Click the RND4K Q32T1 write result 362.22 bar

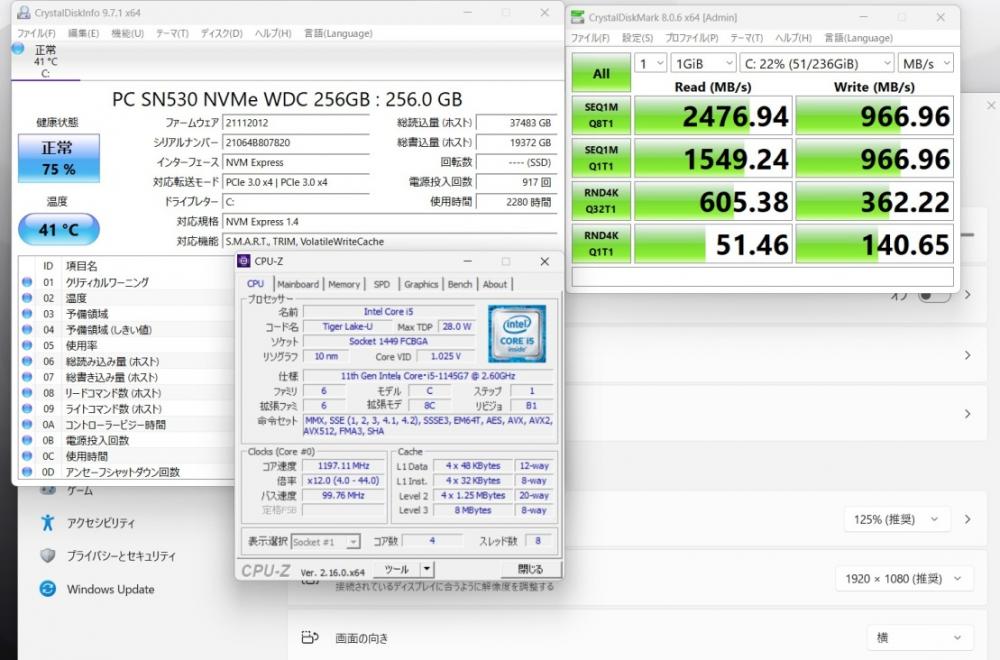coord(874,201)
